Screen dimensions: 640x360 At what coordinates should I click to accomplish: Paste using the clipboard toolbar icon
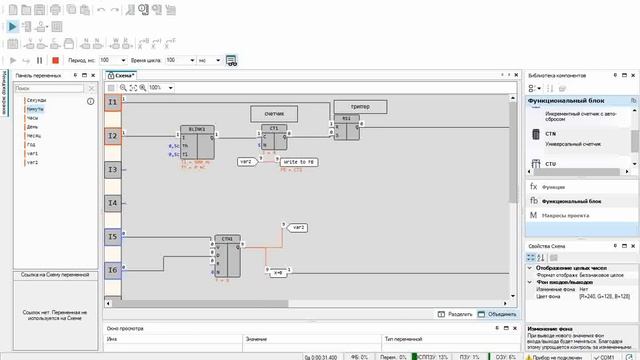pyautogui.click(x=85, y=9)
